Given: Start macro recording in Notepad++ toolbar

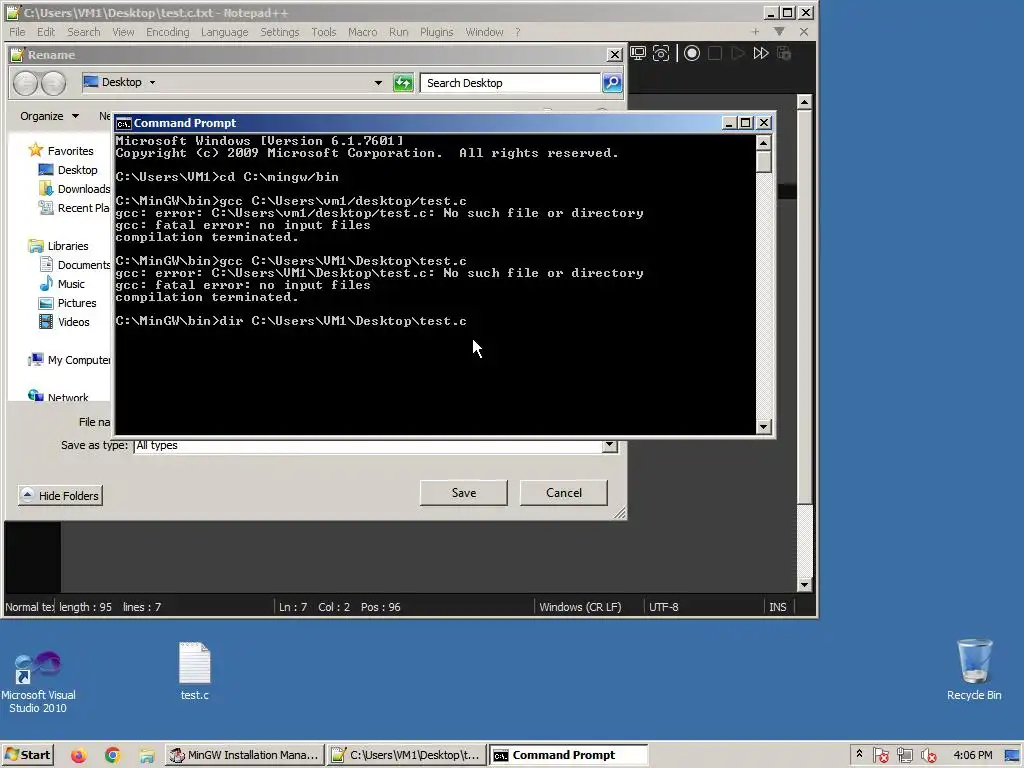Looking at the screenshot, I should tap(692, 54).
